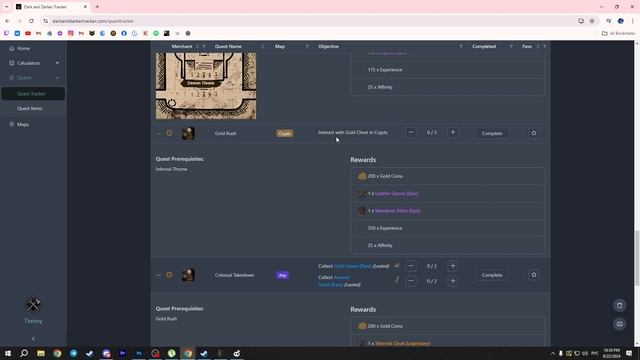Increase the Gold Chest counter for Gold Rush

tap(453, 132)
